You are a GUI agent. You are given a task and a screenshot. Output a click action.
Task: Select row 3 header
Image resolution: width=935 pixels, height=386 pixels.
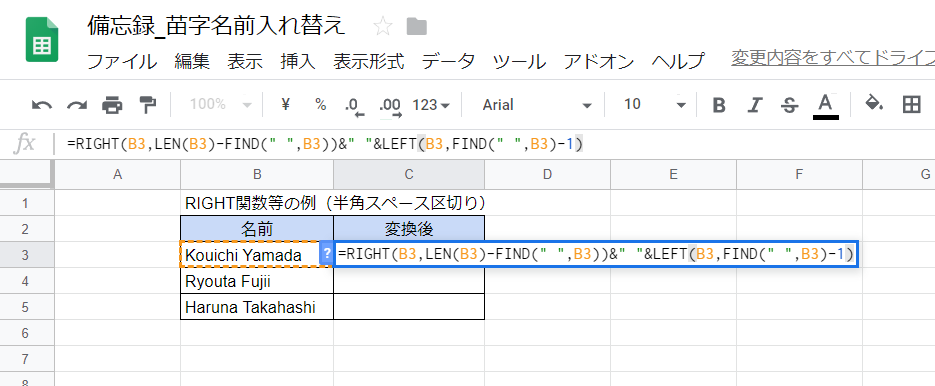click(26, 255)
